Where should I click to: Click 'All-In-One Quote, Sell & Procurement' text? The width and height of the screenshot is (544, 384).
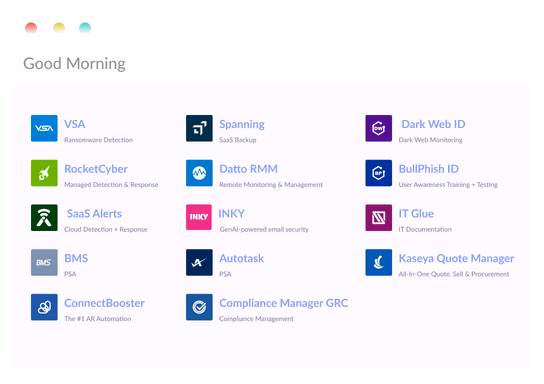[x=454, y=274]
